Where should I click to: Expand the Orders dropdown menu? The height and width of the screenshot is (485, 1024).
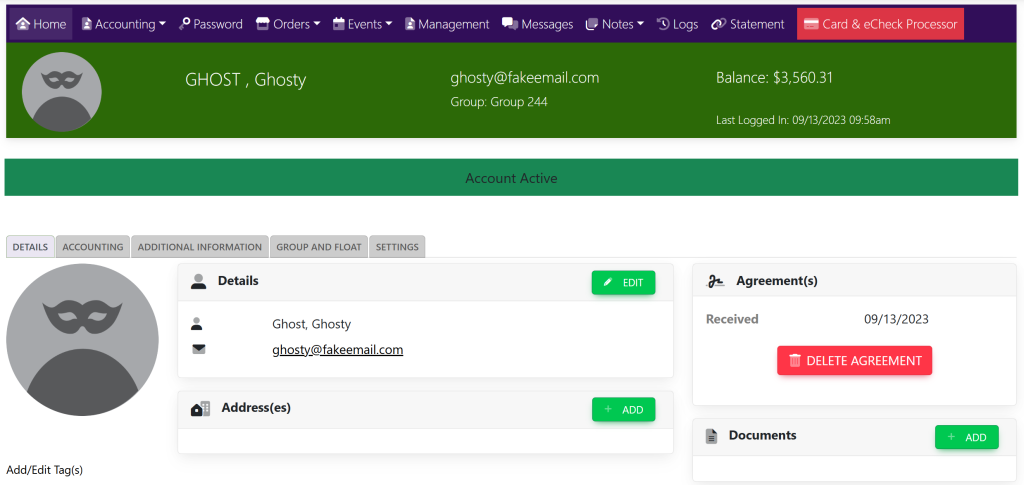coord(288,24)
